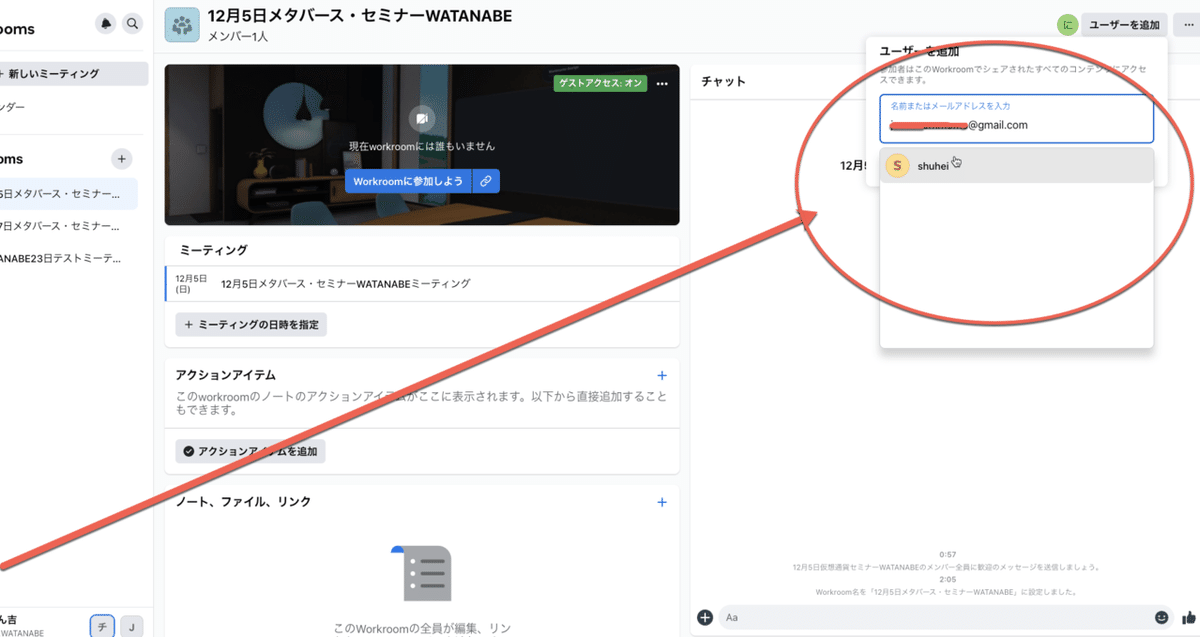Select the shuhei user suggestion row
This screenshot has width=1200, height=637.
pyautogui.click(x=1017, y=166)
